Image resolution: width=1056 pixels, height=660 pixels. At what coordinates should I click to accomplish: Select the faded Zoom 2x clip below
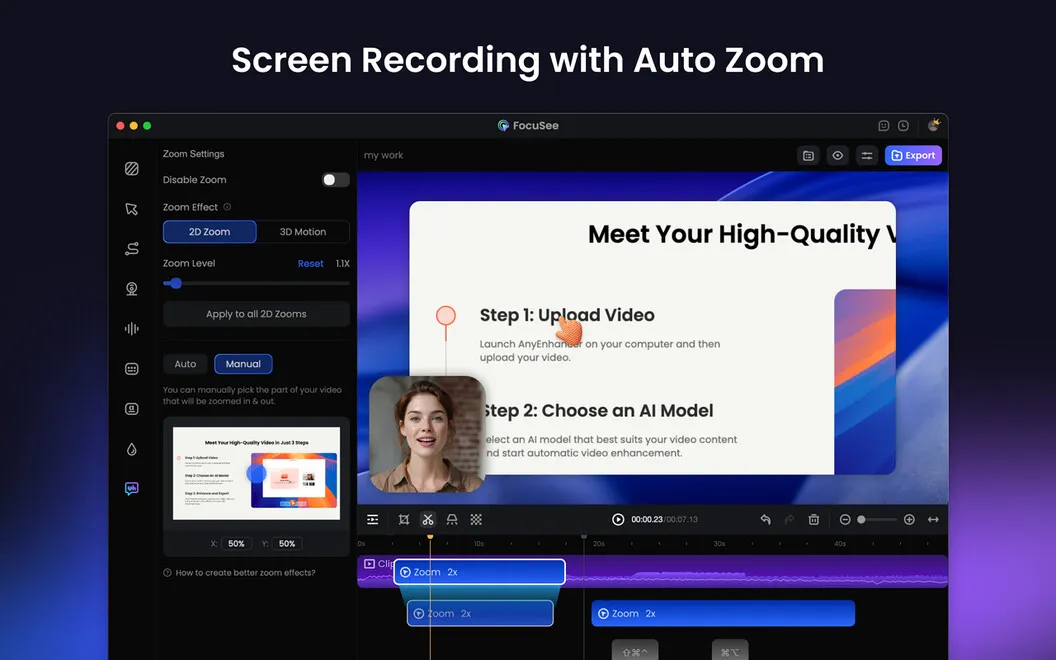[x=480, y=614]
